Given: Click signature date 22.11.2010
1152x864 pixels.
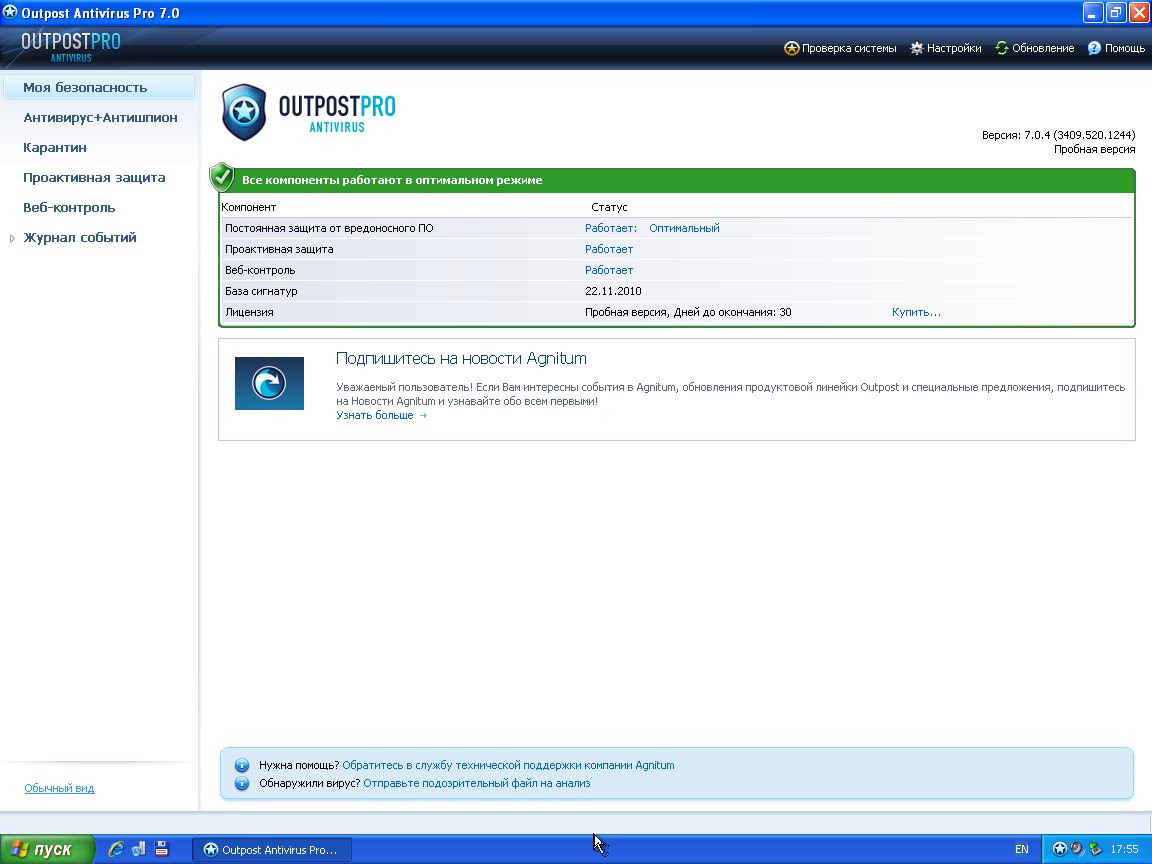Looking at the screenshot, I should coord(613,291).
